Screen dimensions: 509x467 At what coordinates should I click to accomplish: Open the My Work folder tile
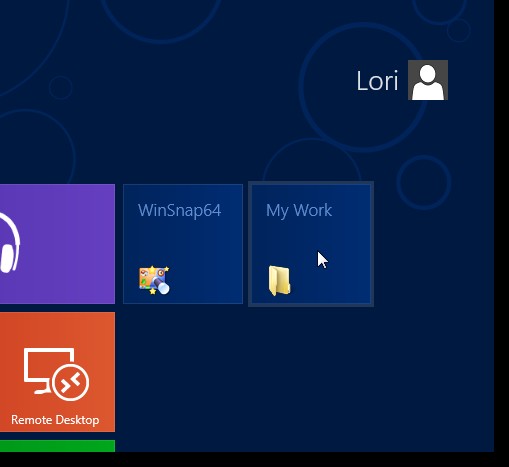tap(311, 244)
